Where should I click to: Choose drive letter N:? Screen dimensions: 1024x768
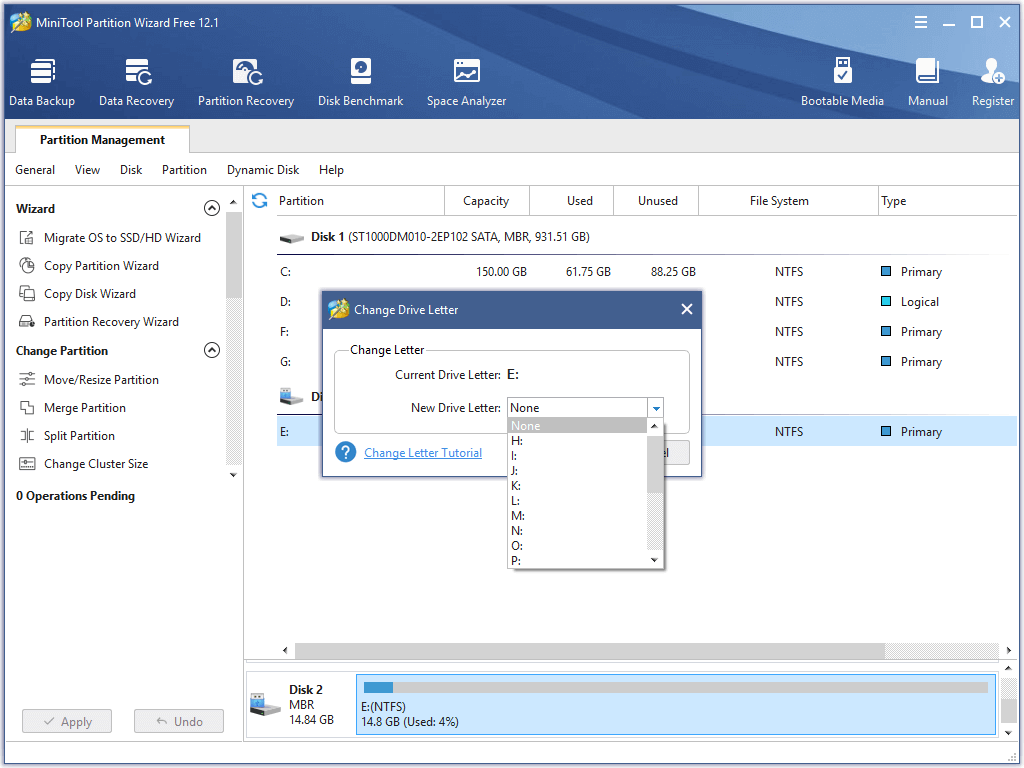pyautogui.click(x=577, y=531)
